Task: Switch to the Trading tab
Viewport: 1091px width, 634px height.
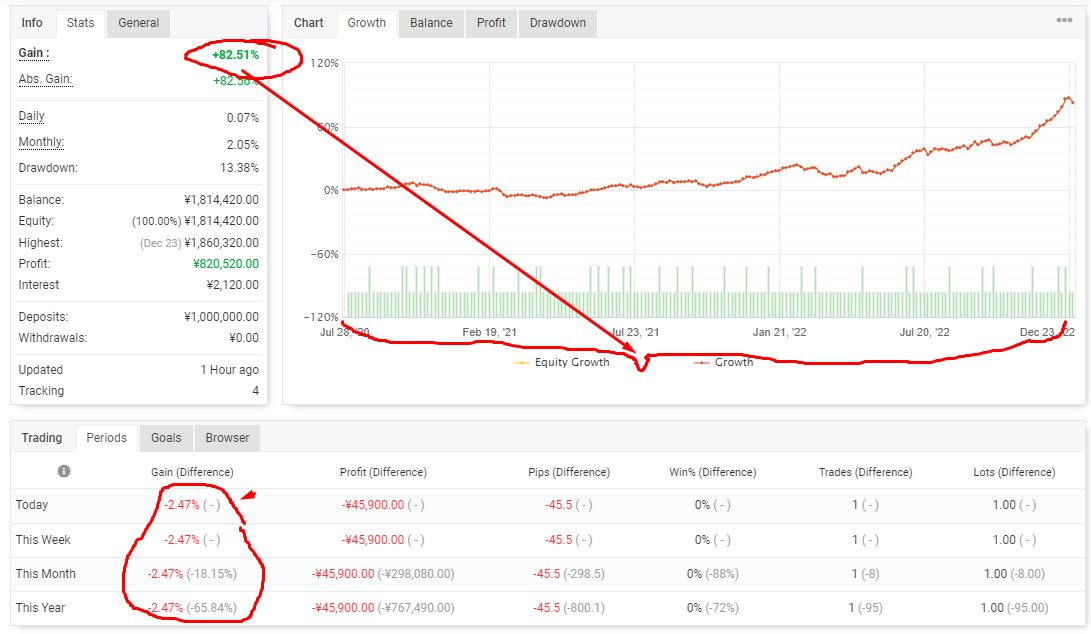Action: click(42, 438)
